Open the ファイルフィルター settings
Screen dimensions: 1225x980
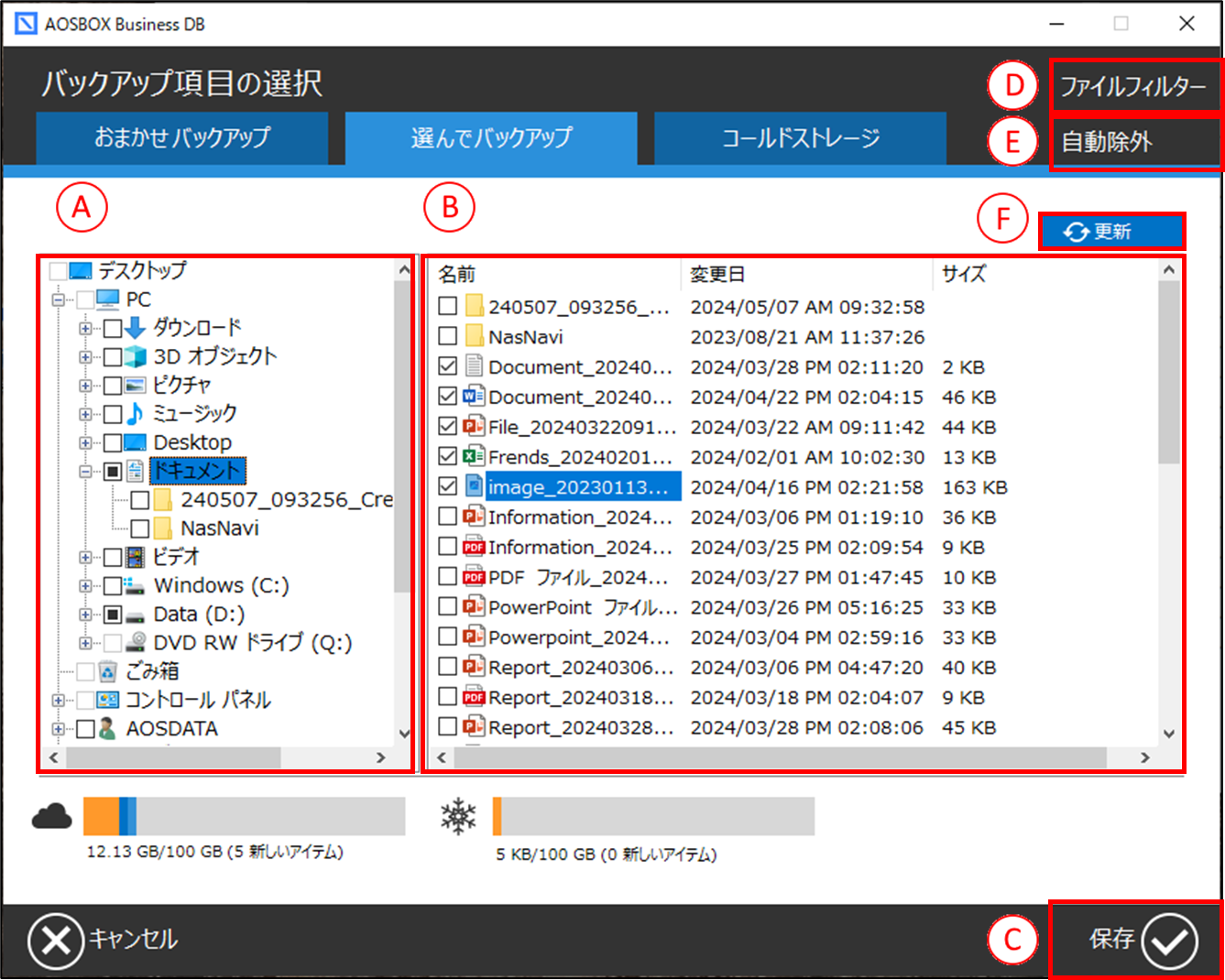(1134, 86)
